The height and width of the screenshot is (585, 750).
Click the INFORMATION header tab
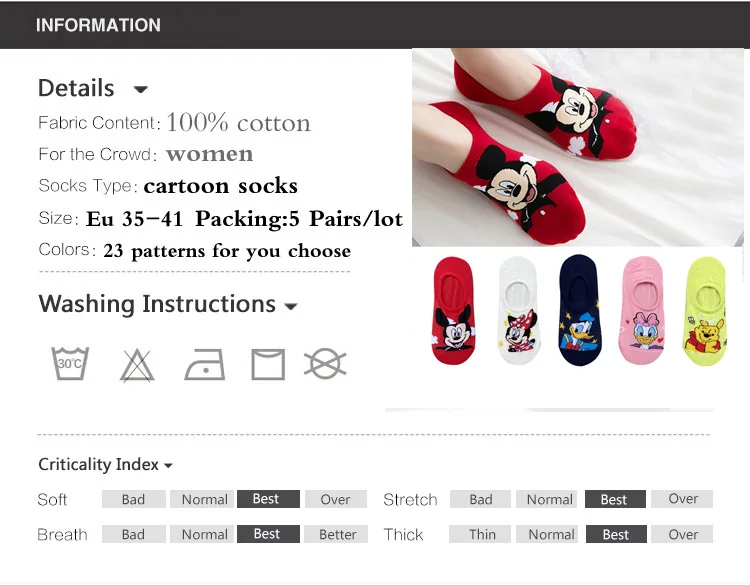pyautogui.click(x=98, y=25)
